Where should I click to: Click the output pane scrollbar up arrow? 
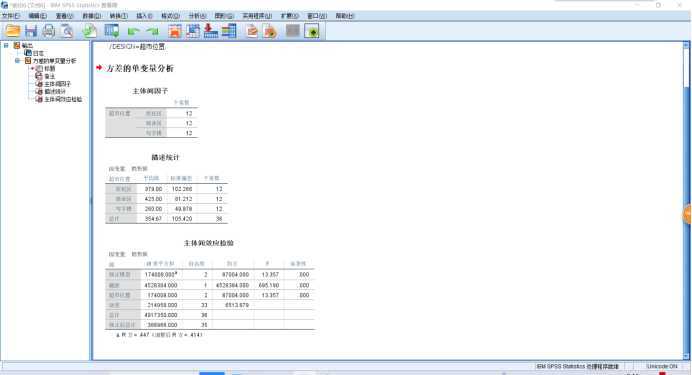(686, 45)
